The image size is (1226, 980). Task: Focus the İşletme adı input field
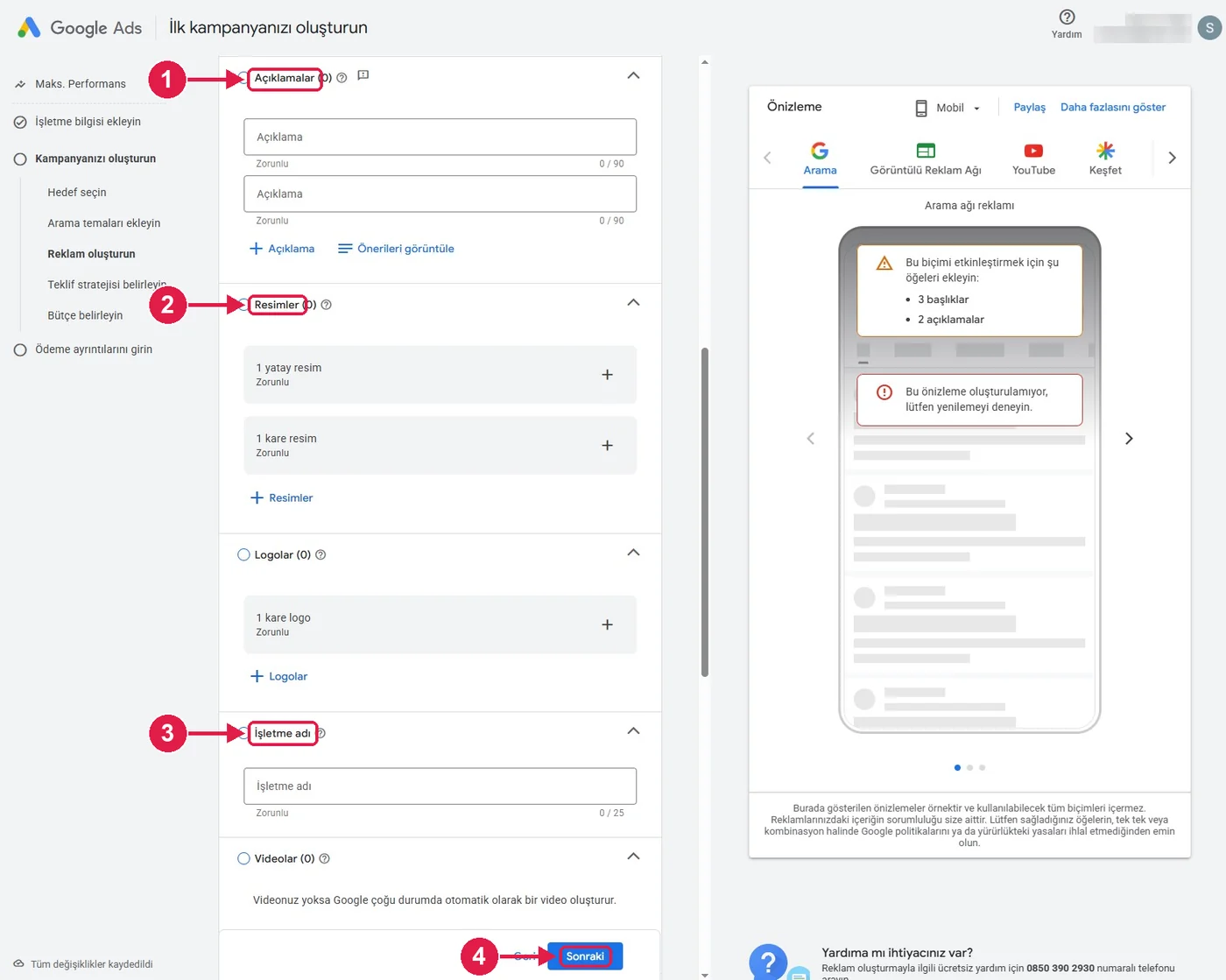(x=440, y=786)
